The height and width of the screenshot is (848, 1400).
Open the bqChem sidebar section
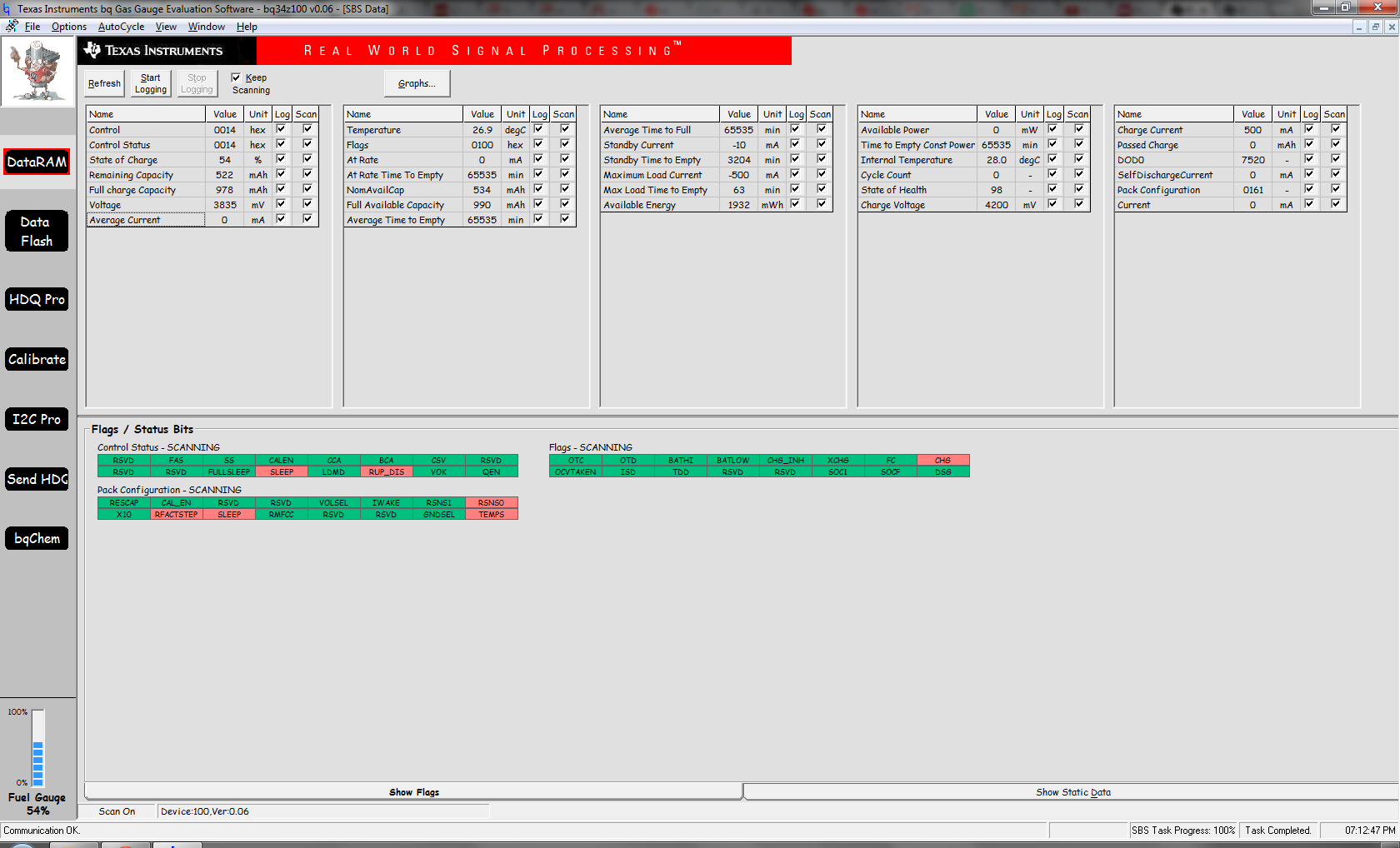pos(37,538)
